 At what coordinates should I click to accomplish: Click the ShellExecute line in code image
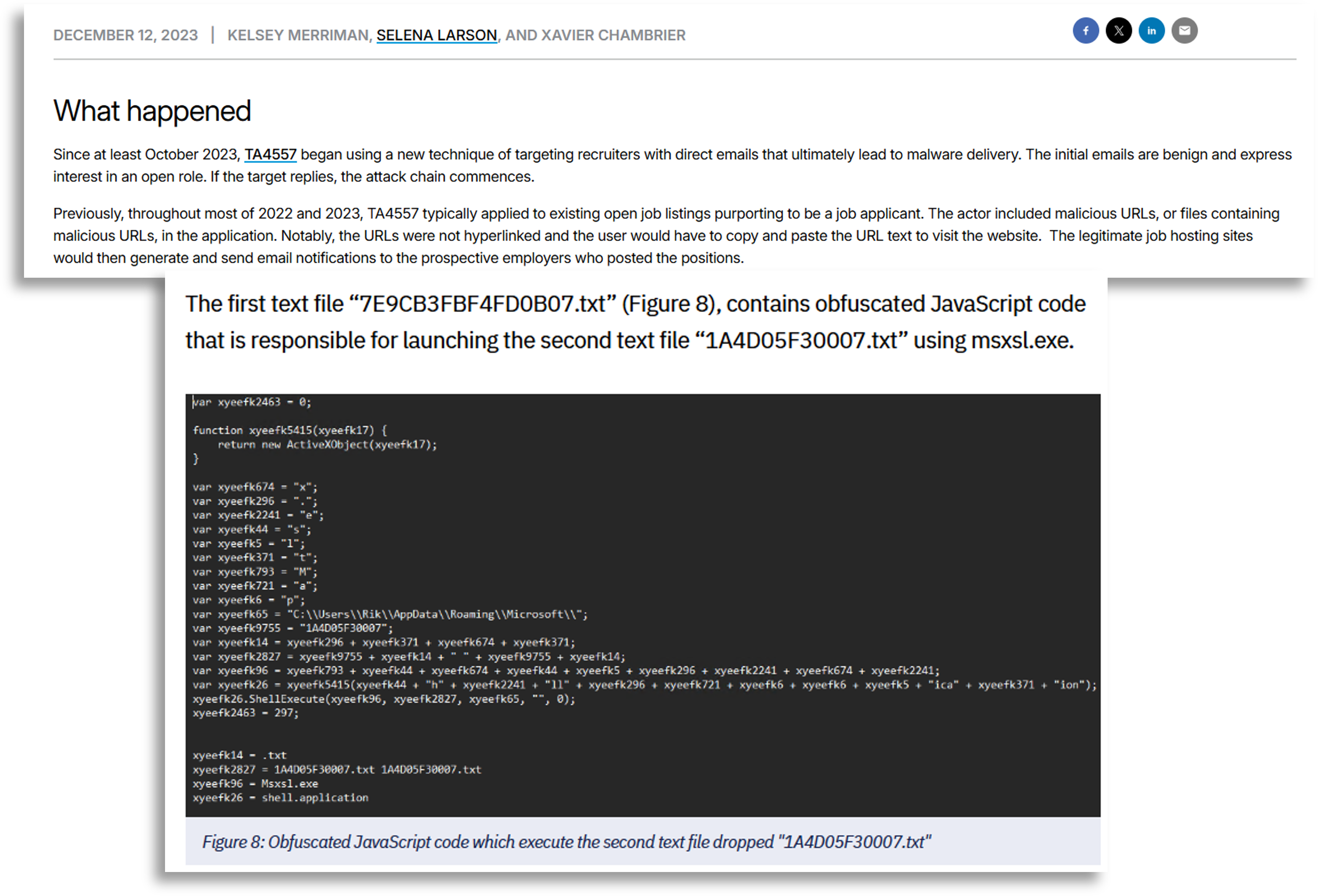pyautogui.click(x=383, y=699)
